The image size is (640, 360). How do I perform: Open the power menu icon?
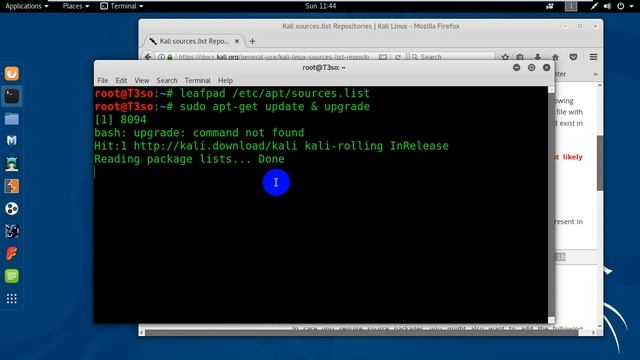point(620,6)
